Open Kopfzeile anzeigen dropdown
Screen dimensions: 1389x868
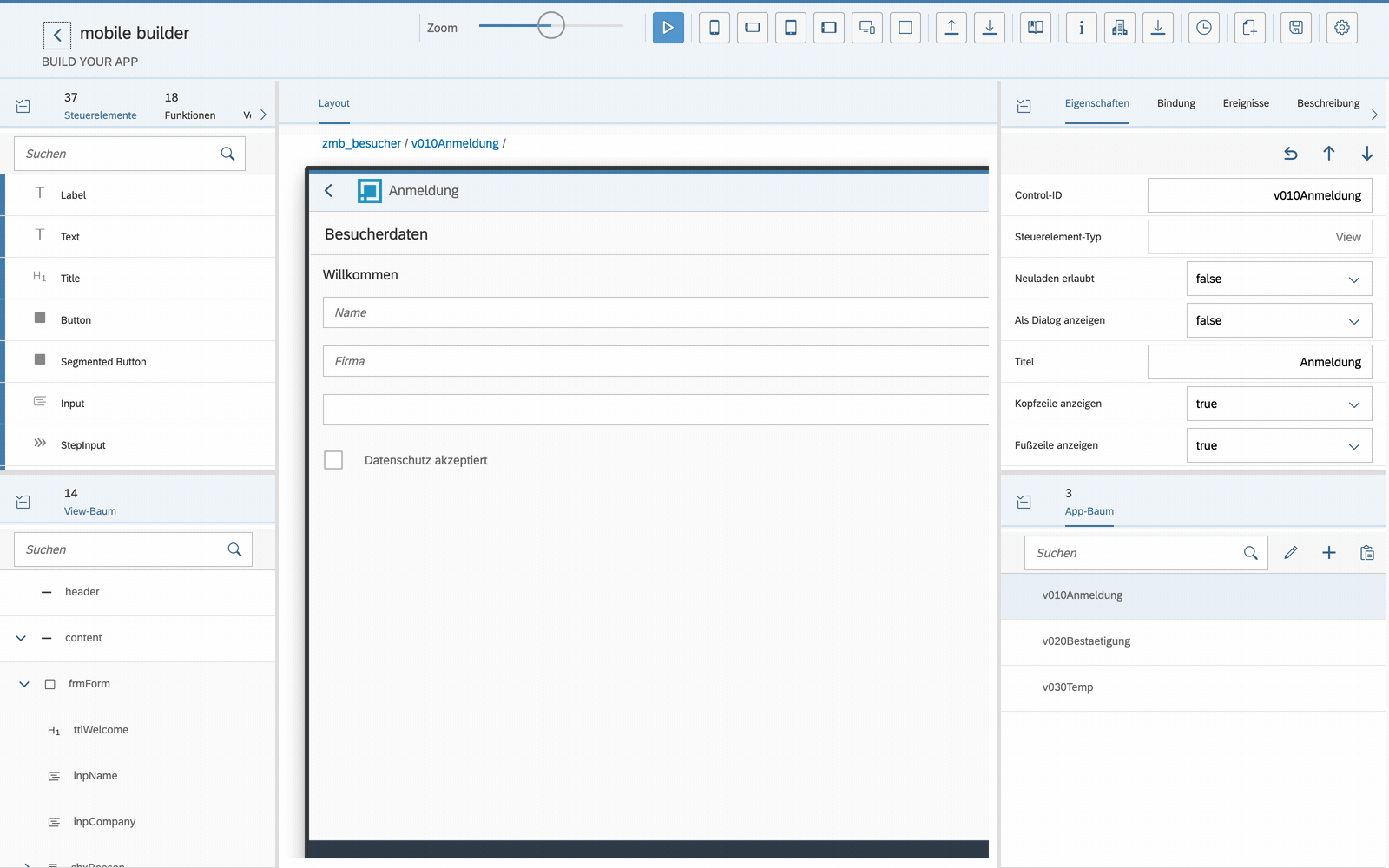[x=1279, y=404]
